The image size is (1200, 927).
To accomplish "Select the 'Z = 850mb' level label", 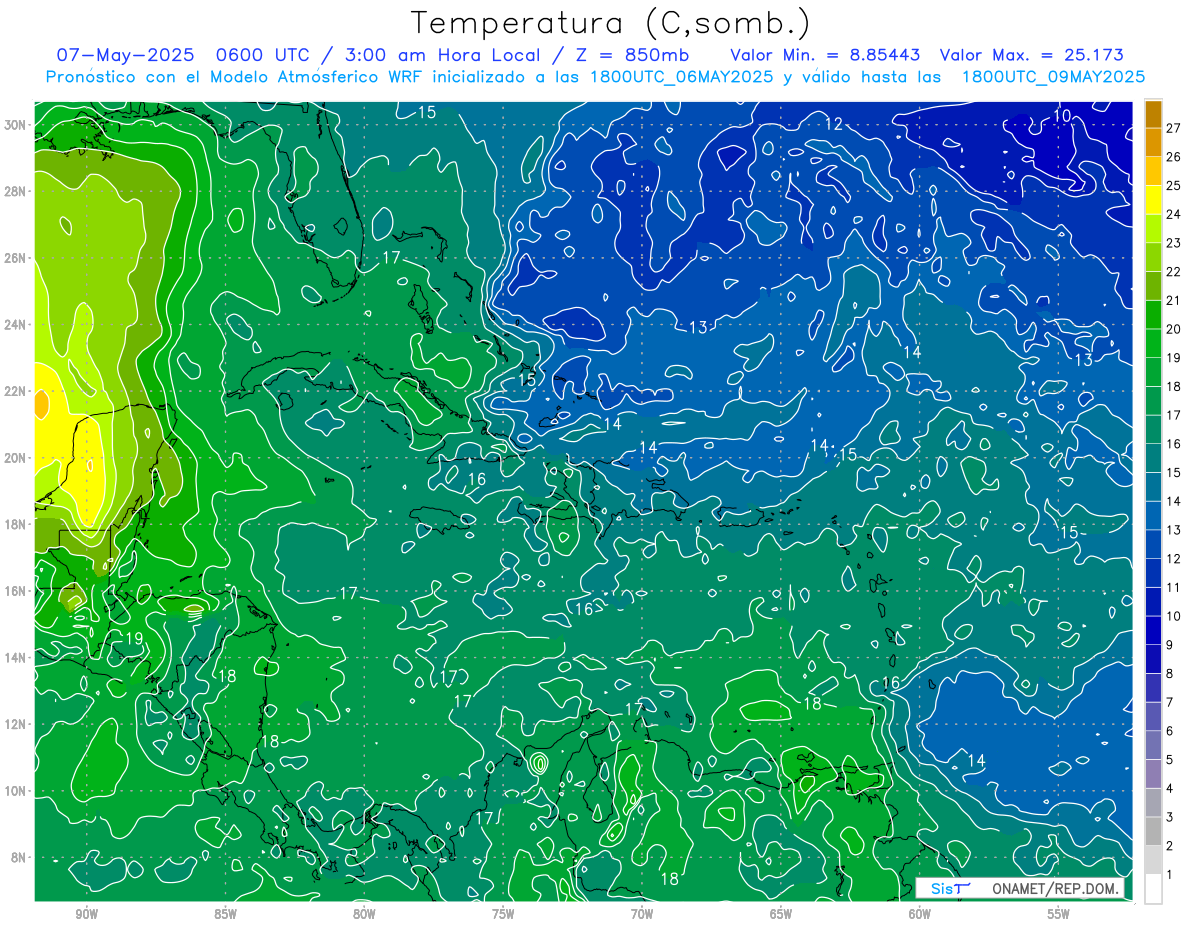I will (x=631, y=56).
